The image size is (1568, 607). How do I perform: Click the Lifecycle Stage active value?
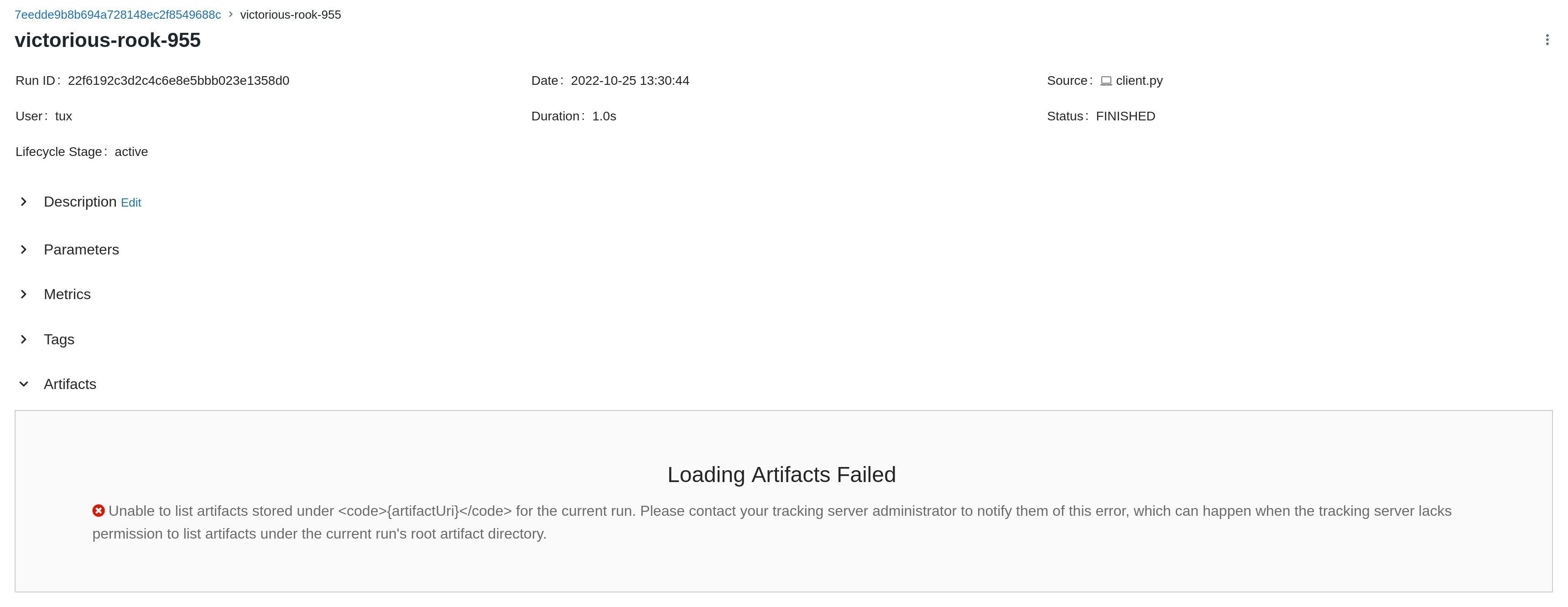[x=131, y=151]
